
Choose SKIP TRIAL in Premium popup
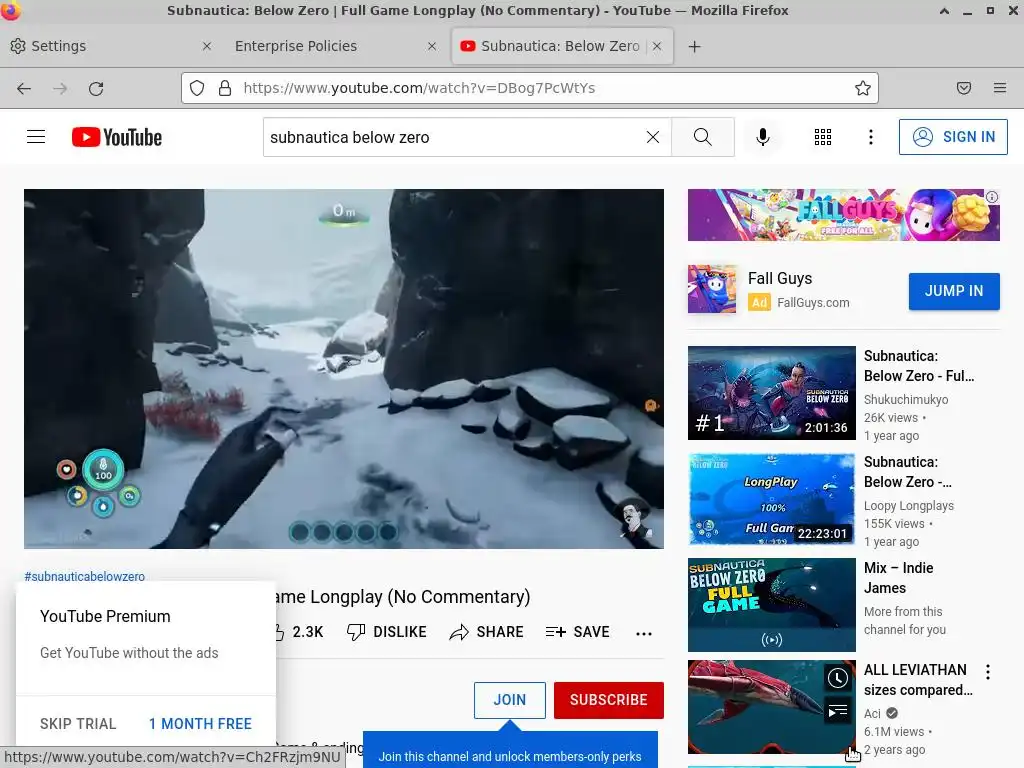[x=78, y=724]
